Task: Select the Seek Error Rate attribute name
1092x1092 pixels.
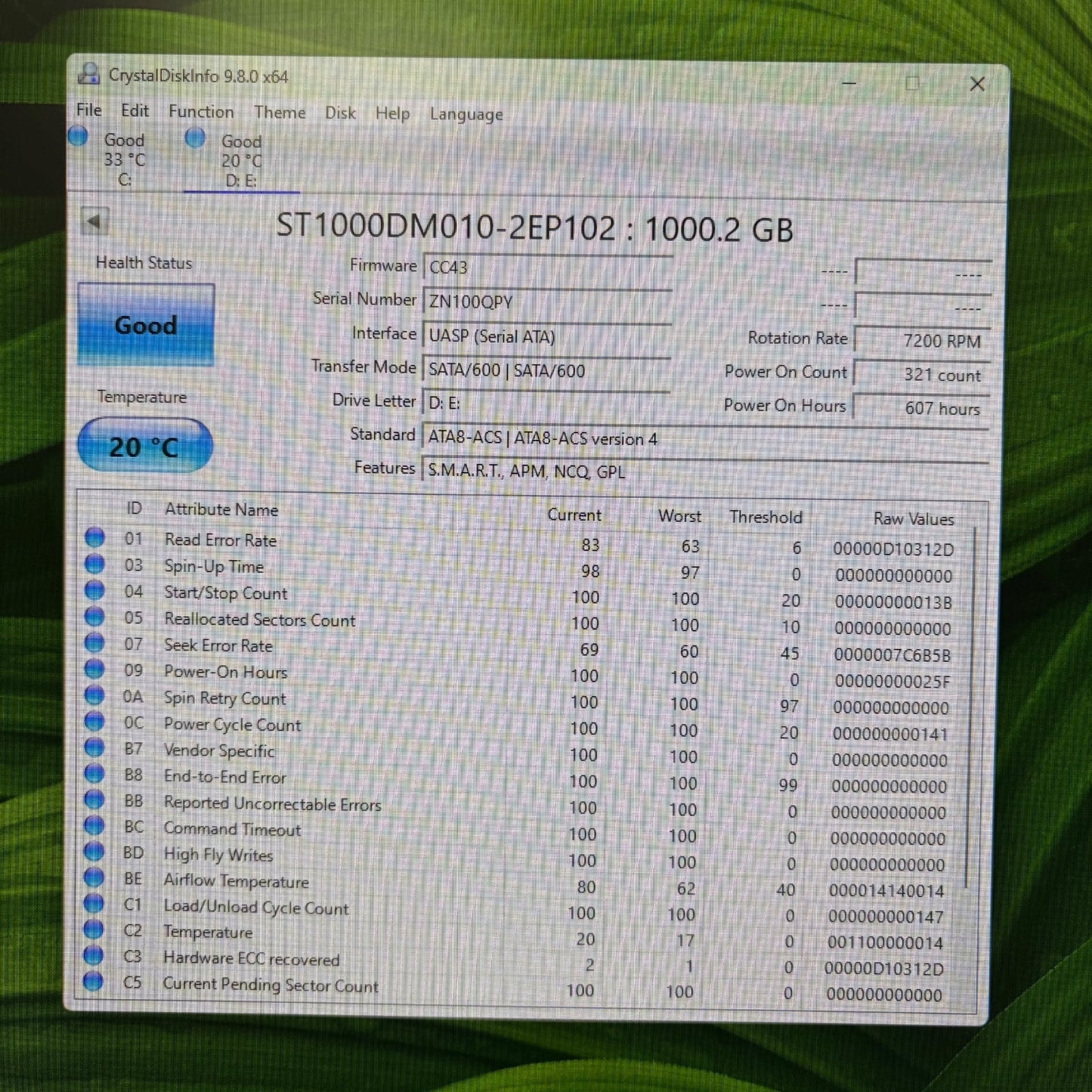Action: point(218,645)
